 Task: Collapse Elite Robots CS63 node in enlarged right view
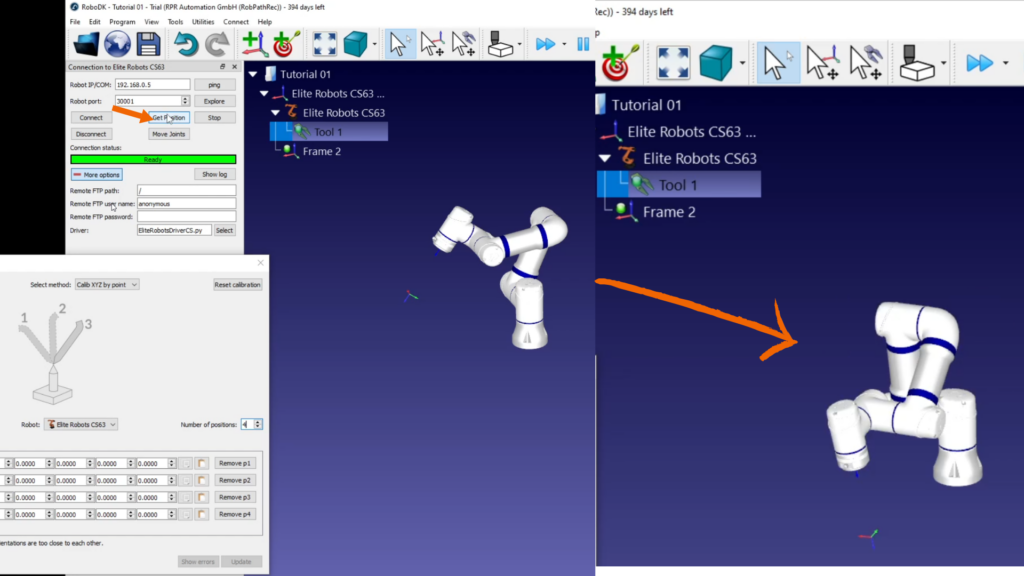[x=605, y=158]
